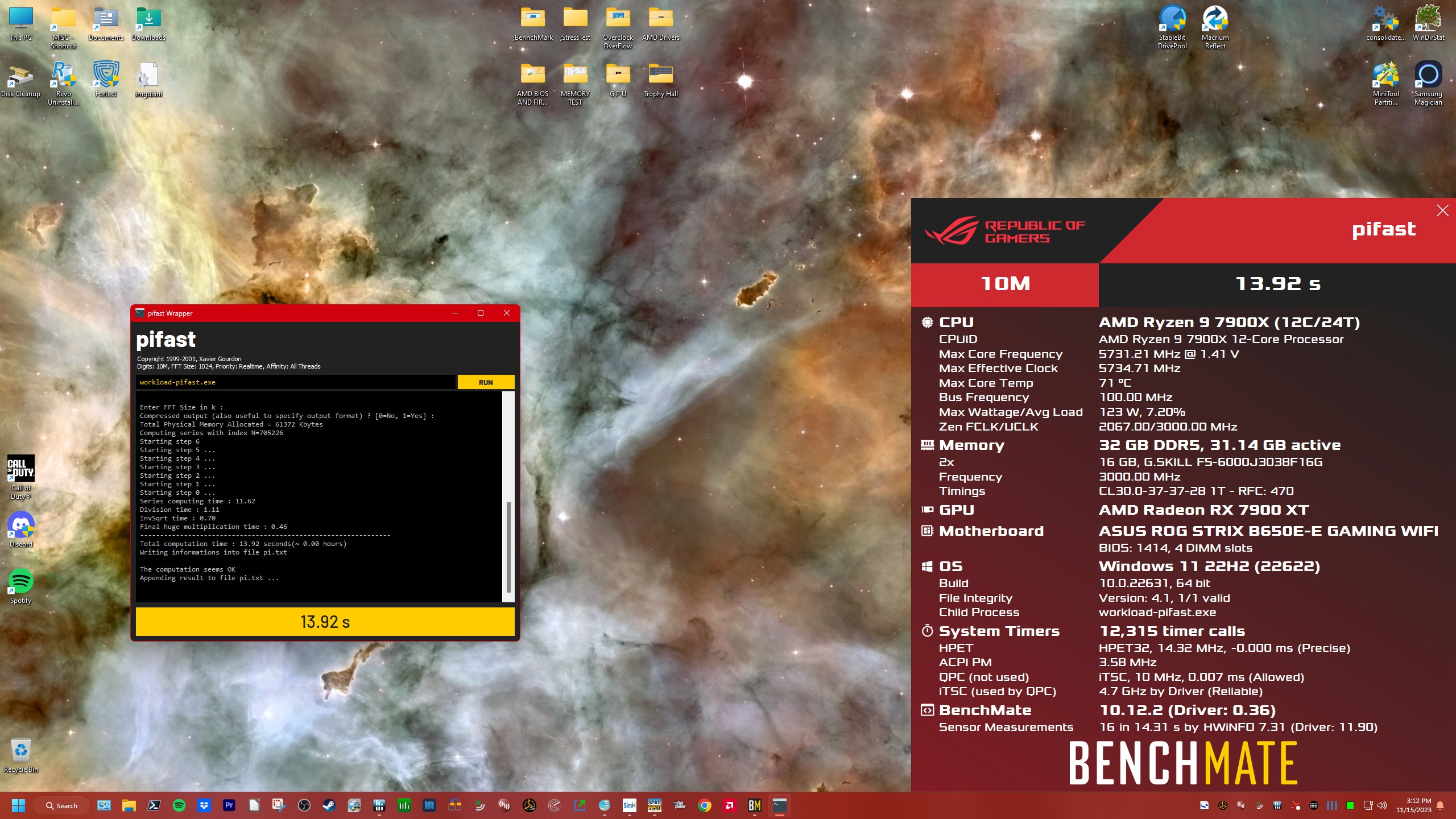Click 'ASUS ROG STRIX B650E-E GAMING WIFI' text
The height and width of the screenshot is (819, 1456).
coord(1268,531)
